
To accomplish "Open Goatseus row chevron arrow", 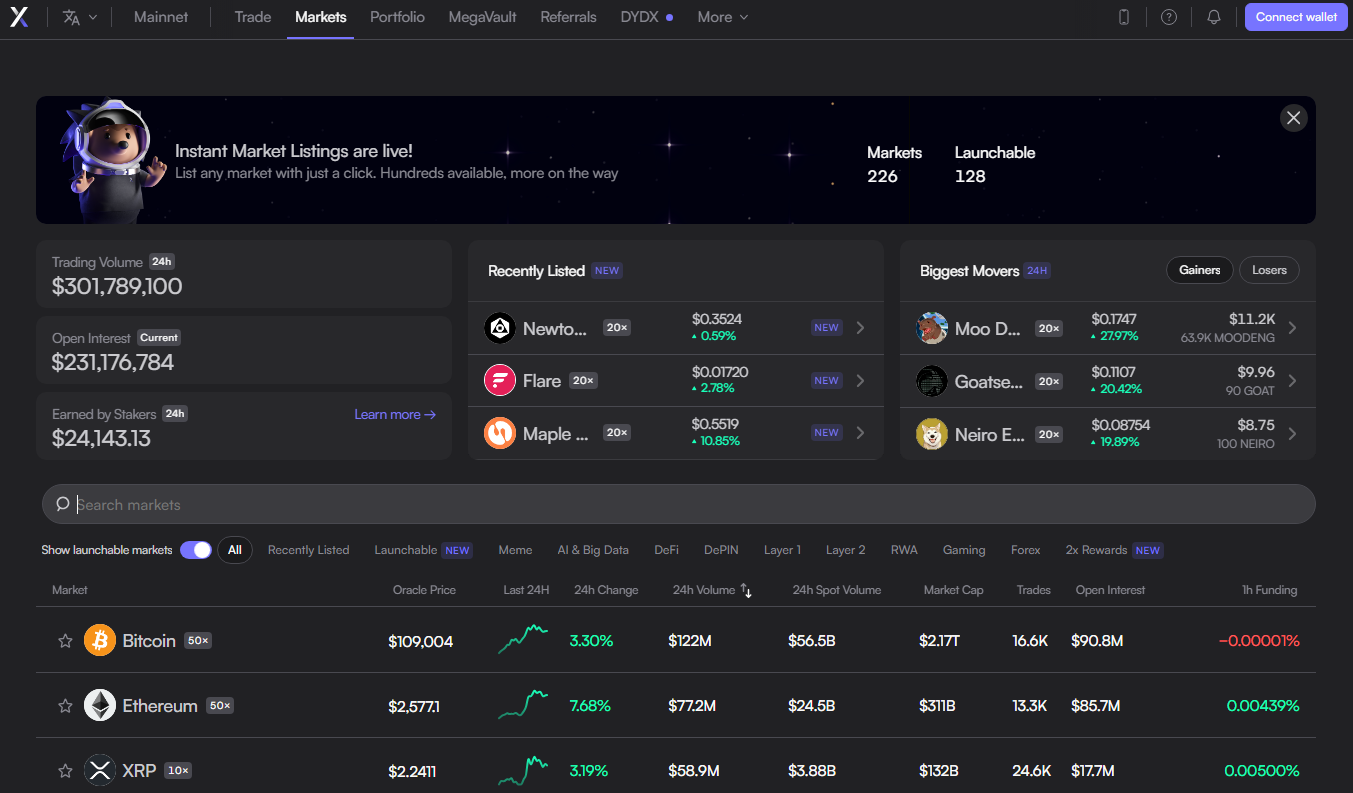I will [x=1292, y=381].
